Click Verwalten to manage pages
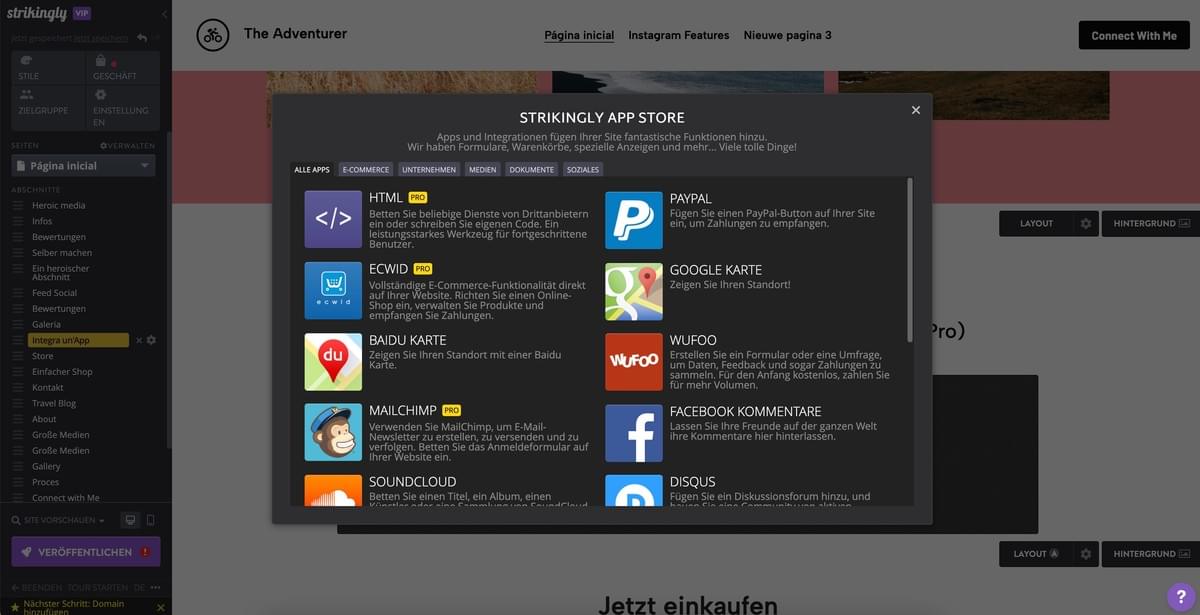This screenshot has height=615, width=1200. click(x=127, y=146)
